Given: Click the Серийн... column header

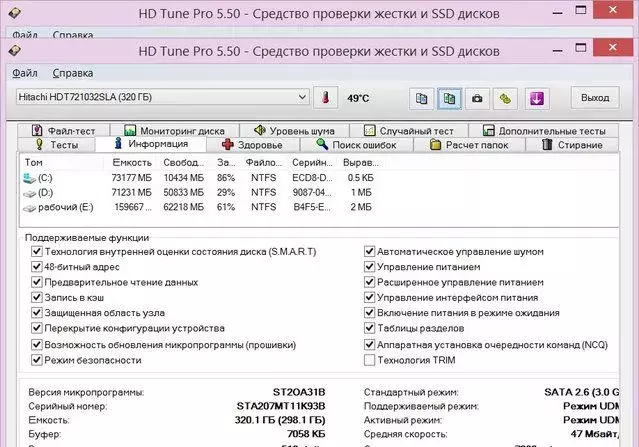Looking at the screenshot, I should [x=312, y=163].
